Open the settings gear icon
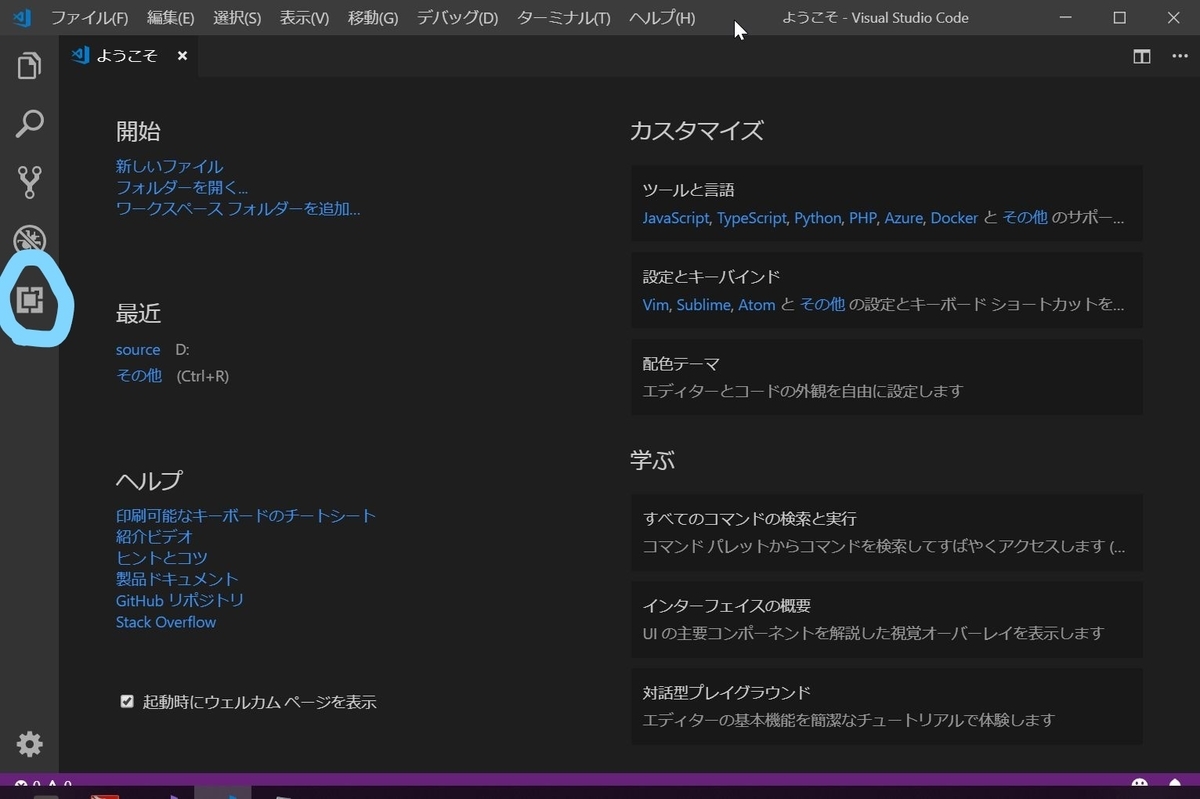This screenshot has height=799, width=1200. 28,744
